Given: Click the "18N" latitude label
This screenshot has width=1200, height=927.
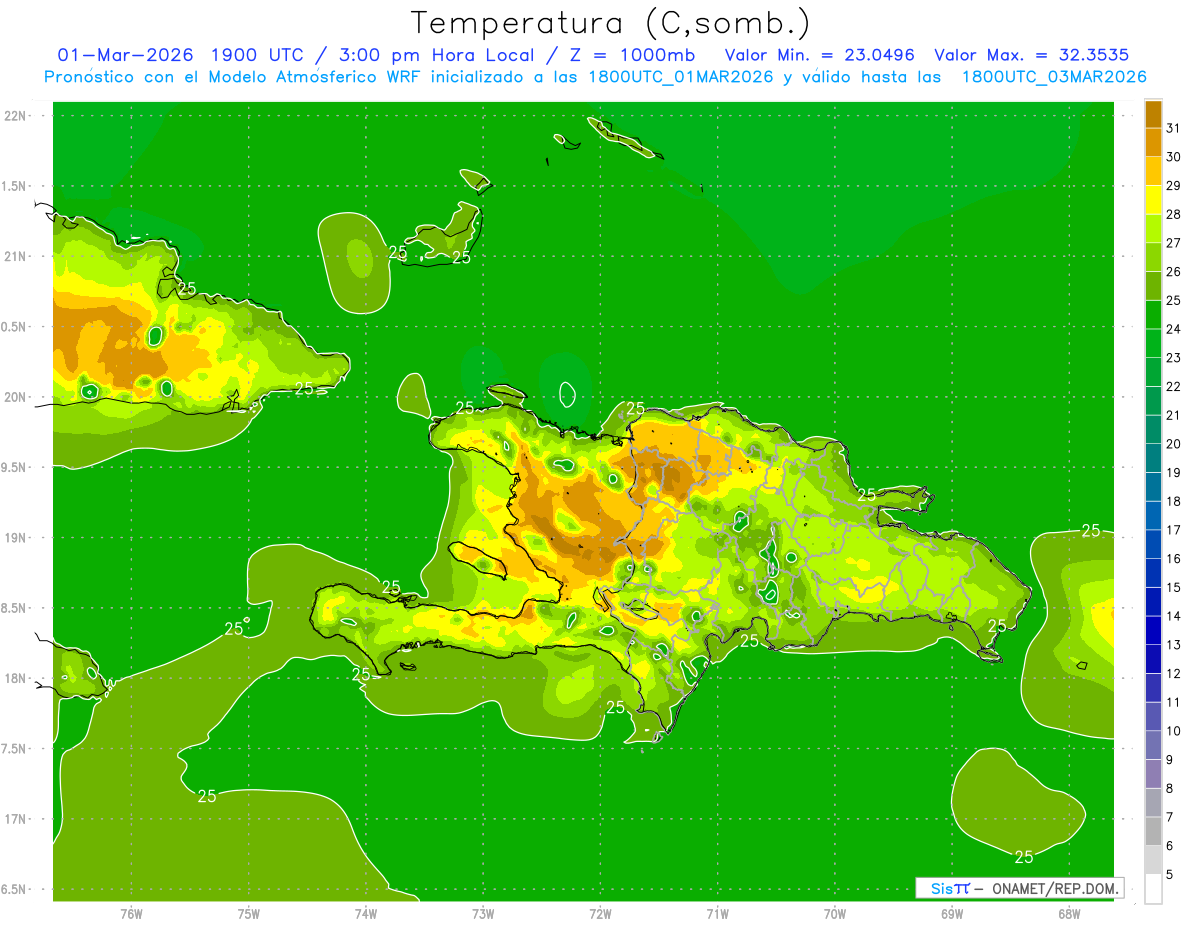Looking at the screenshot, I should click(14, 678).
